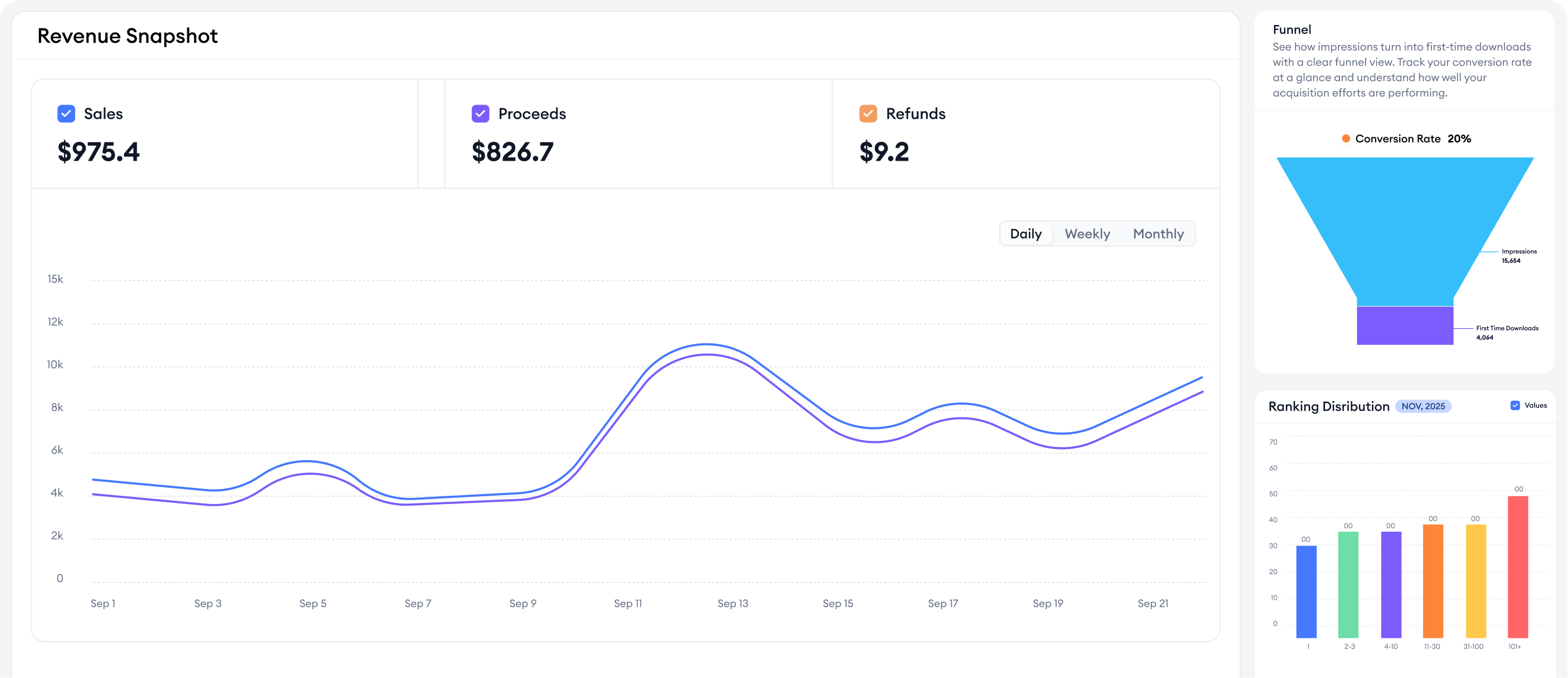Viewport: 1568px width, 678px height.
Task: Click the revenue peak near Sep 13
Action: pyautogui.click(x=706, y=345)
